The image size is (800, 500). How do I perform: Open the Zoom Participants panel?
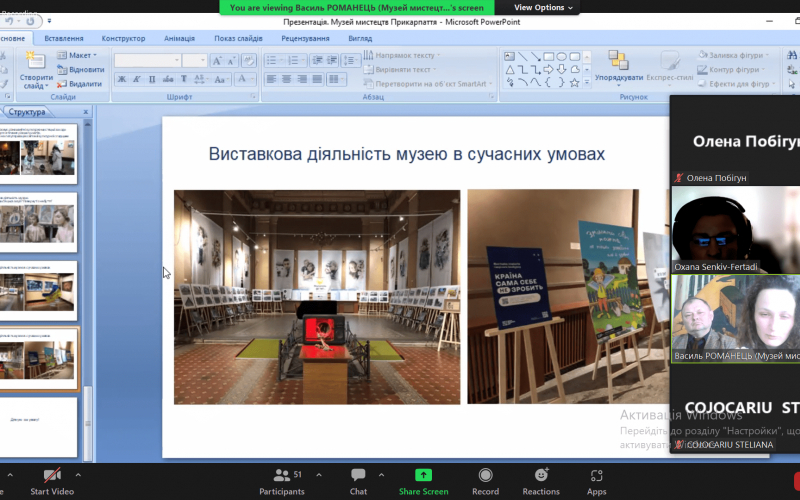pyautogui.click(x=282, y=482)
